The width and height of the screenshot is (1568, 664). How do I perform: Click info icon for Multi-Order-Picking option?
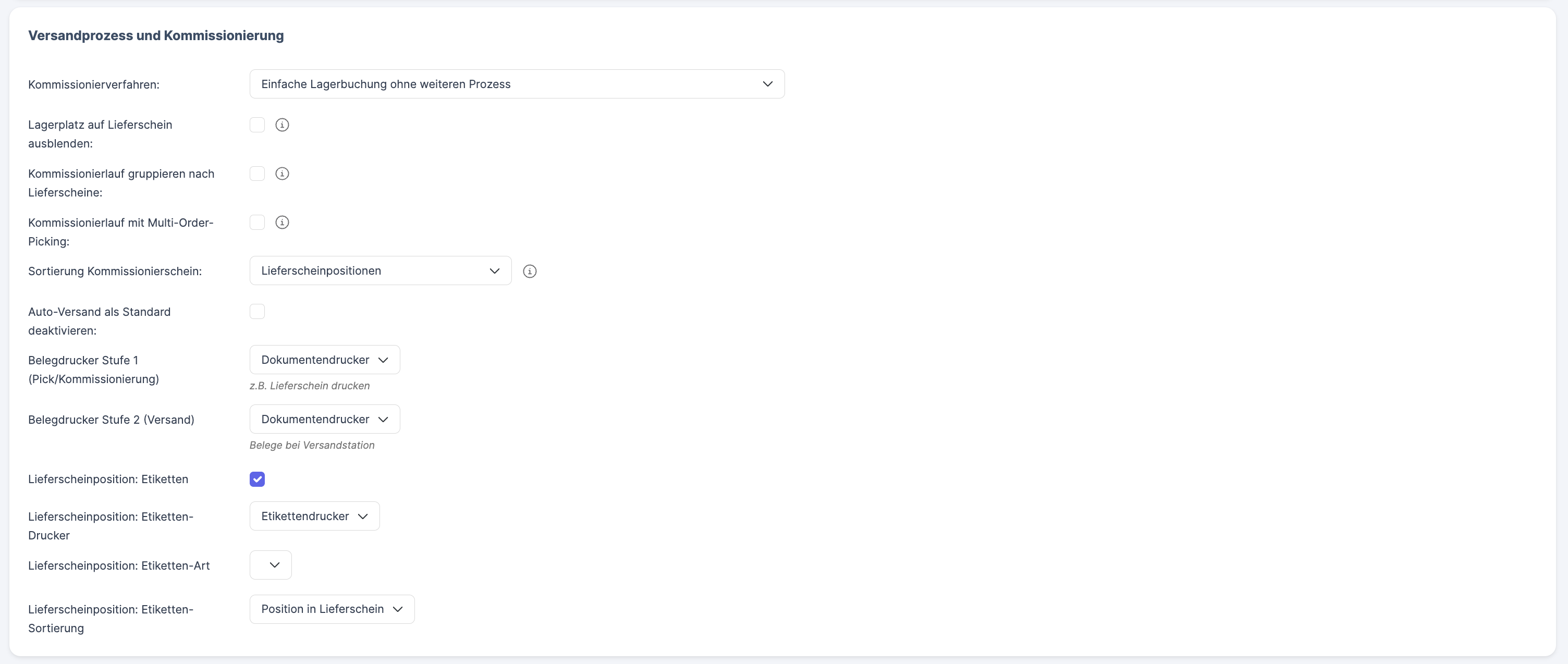coord(282,222)
